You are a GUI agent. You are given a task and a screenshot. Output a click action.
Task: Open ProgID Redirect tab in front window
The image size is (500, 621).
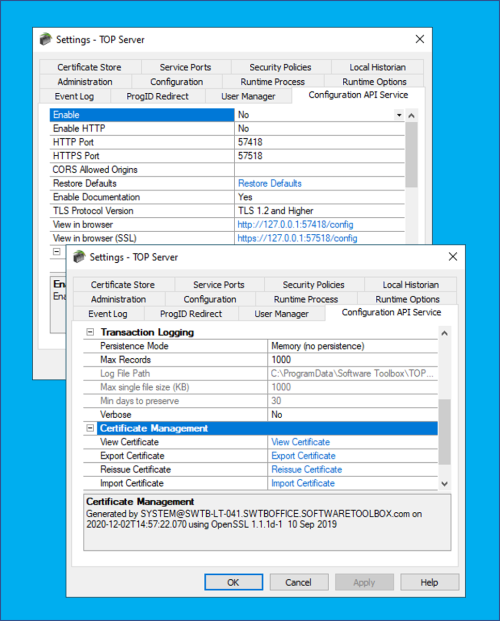click(191, 314)
